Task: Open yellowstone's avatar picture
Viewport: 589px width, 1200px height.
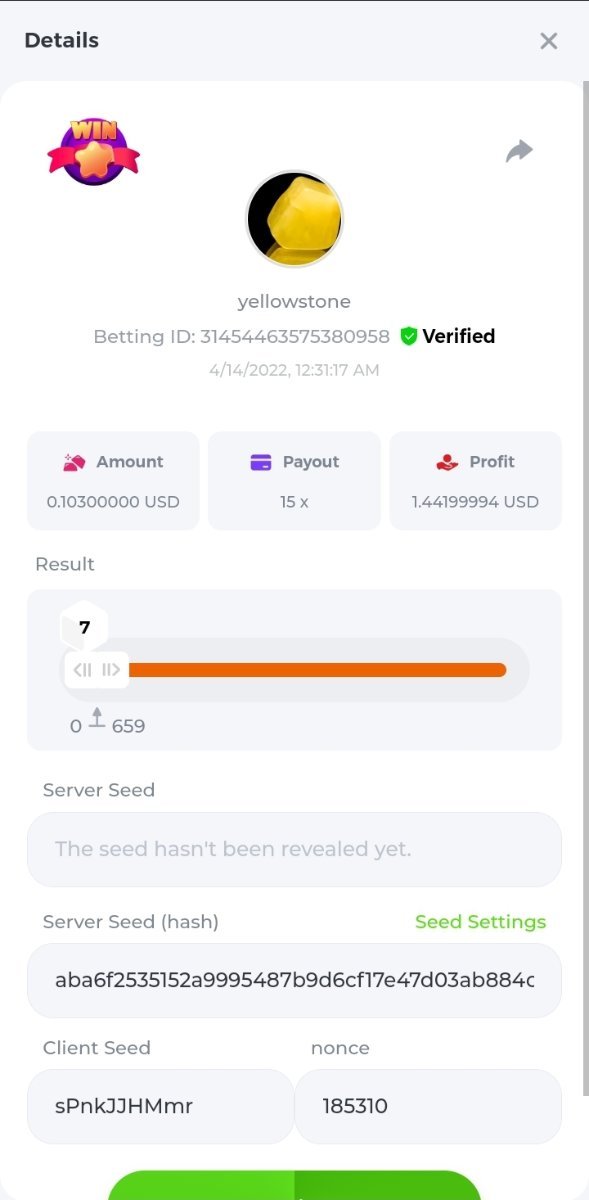Action: coord(294,219)
